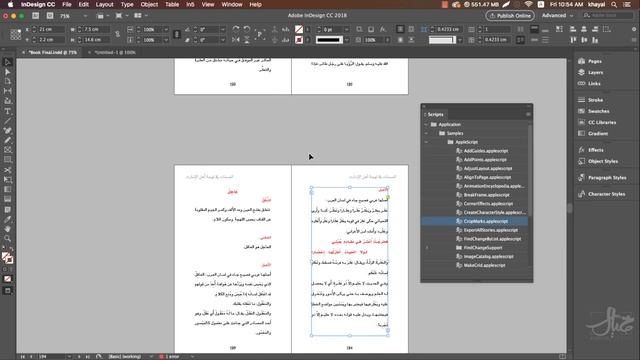Screen dimensions: 640x360
Task: Click the Publish Online button
Action: [510, 16]
